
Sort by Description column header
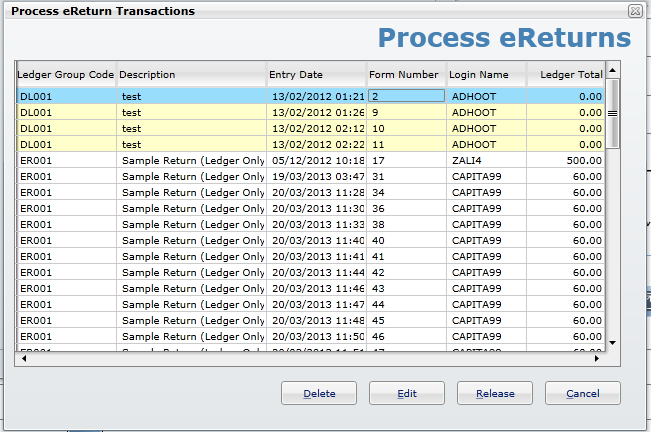tap(191, 75)
